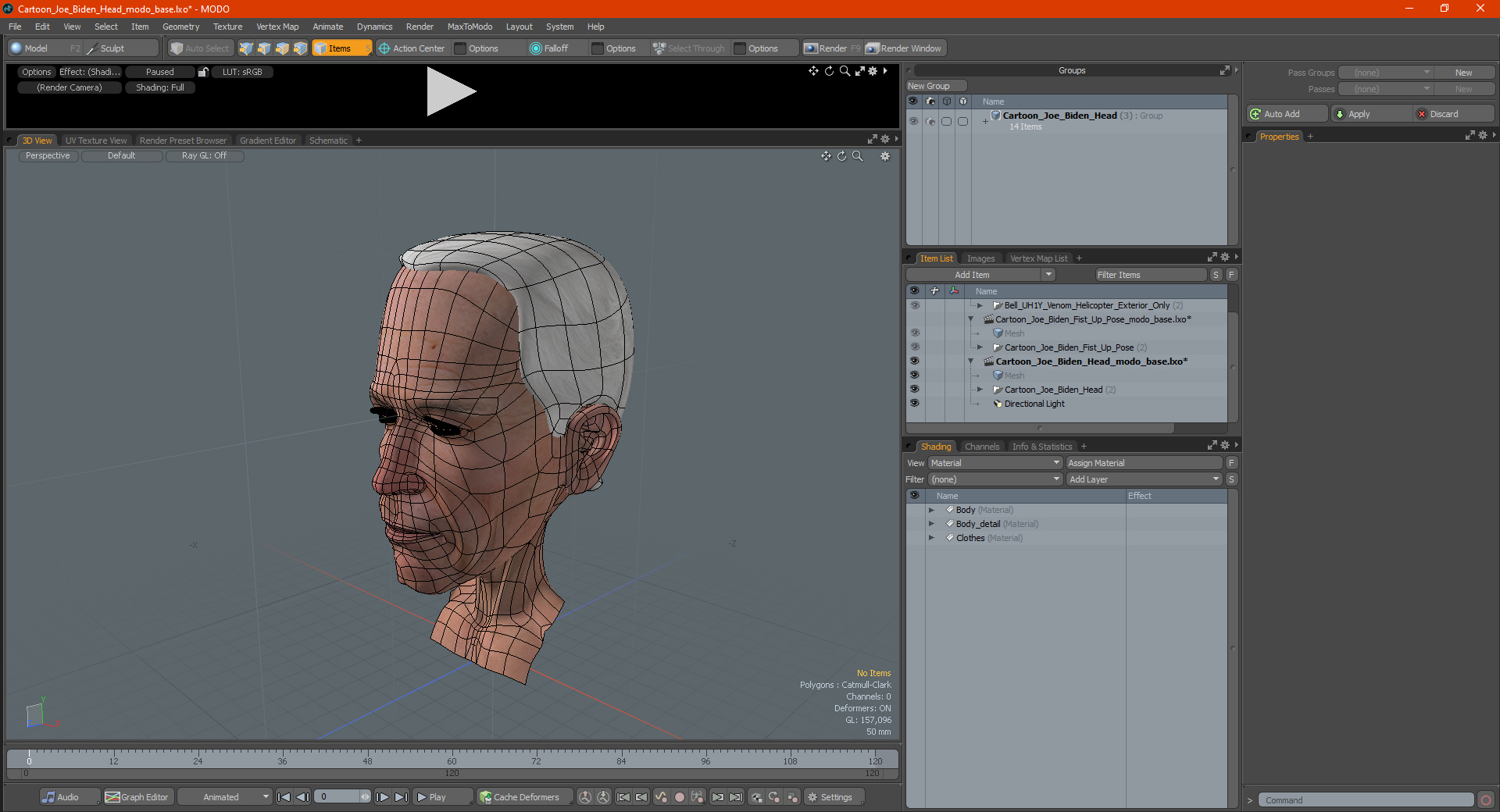
Task: Open Falloff menu
Action: [x=549, y=48]
